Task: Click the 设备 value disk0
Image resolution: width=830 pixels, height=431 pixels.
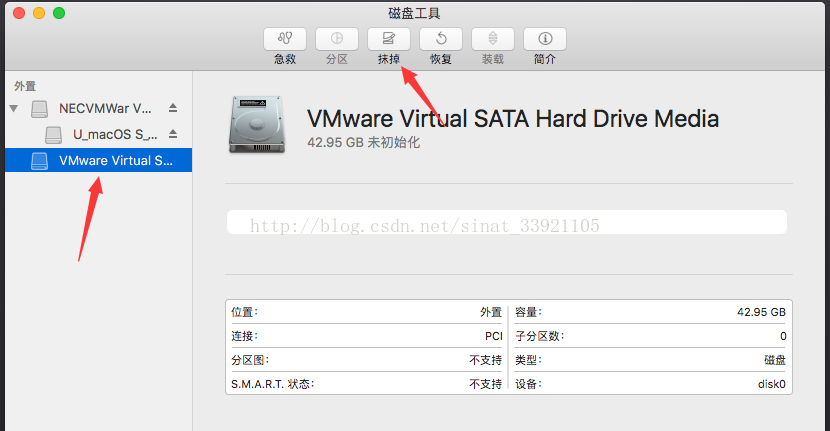Action: 772,384
